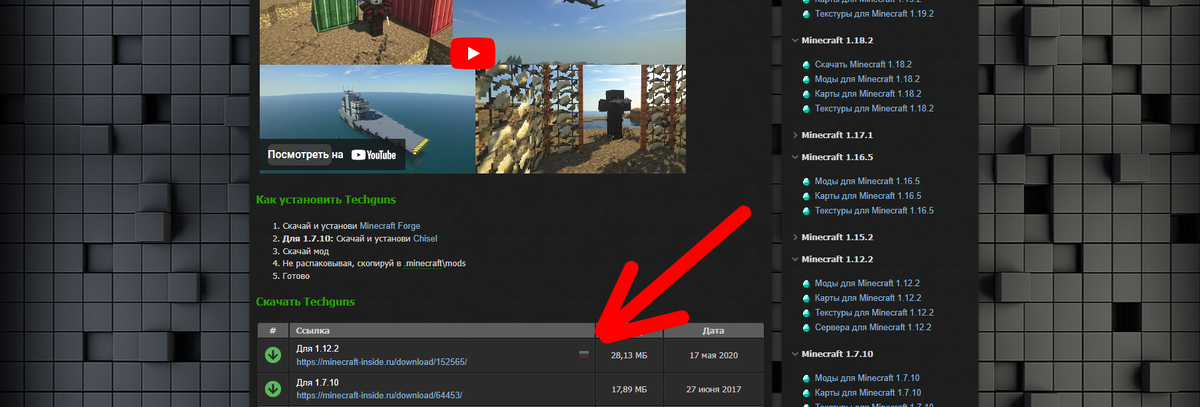The height and width of the screenshot is (407, 1200).
Task: Collapse the Minecraft 1.7.10 section chevron
Action: [x=794, y=354]
